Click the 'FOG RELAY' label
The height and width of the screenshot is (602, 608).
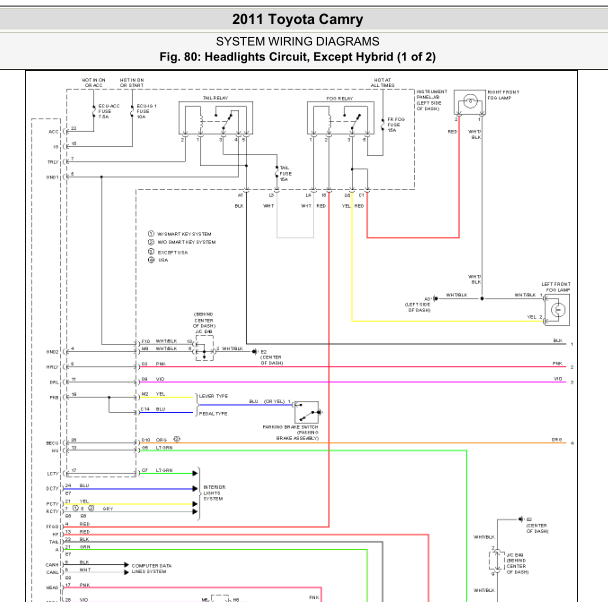click(x=340, y=98)
